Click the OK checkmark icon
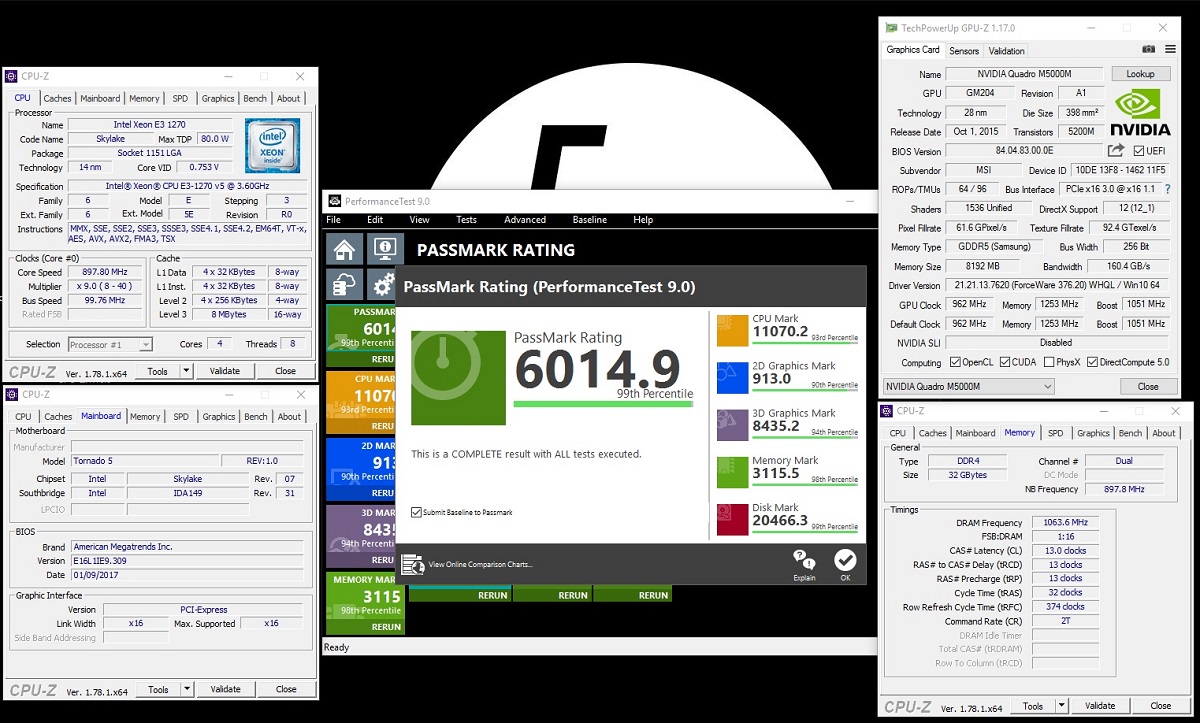Viewport: 1200px width, 723px height. tap(845, 561)
